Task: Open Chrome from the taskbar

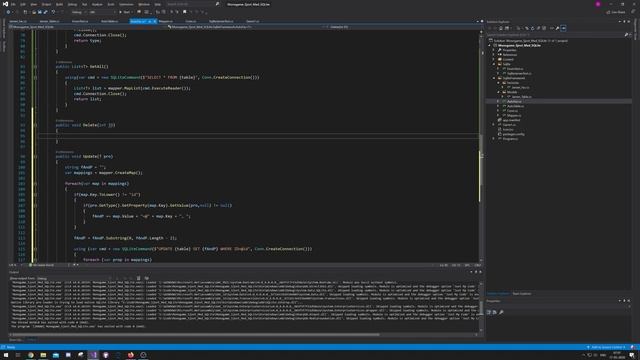Action: [31, 355]
